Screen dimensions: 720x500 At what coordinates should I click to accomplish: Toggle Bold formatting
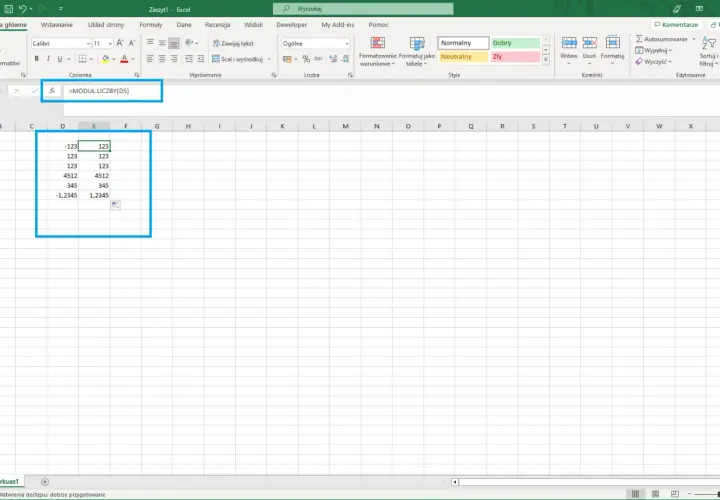click(36, 59)
